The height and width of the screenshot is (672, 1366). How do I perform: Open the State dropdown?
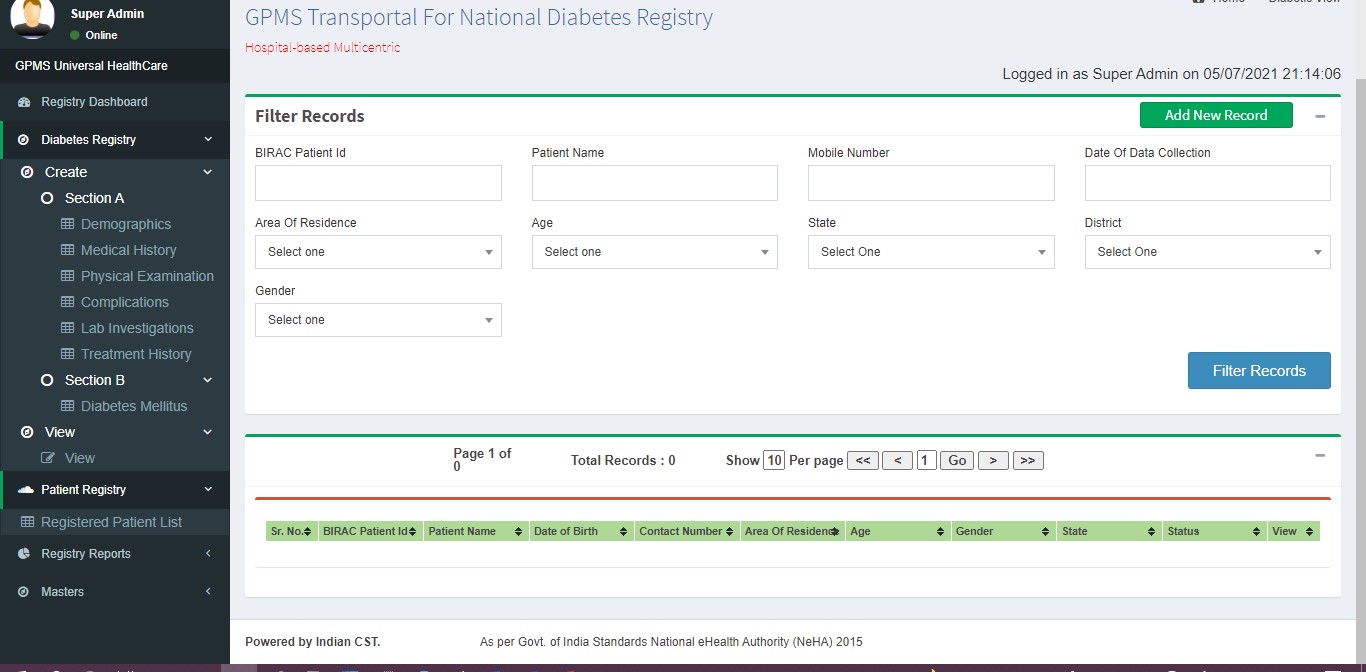click(x=930, y=252)
